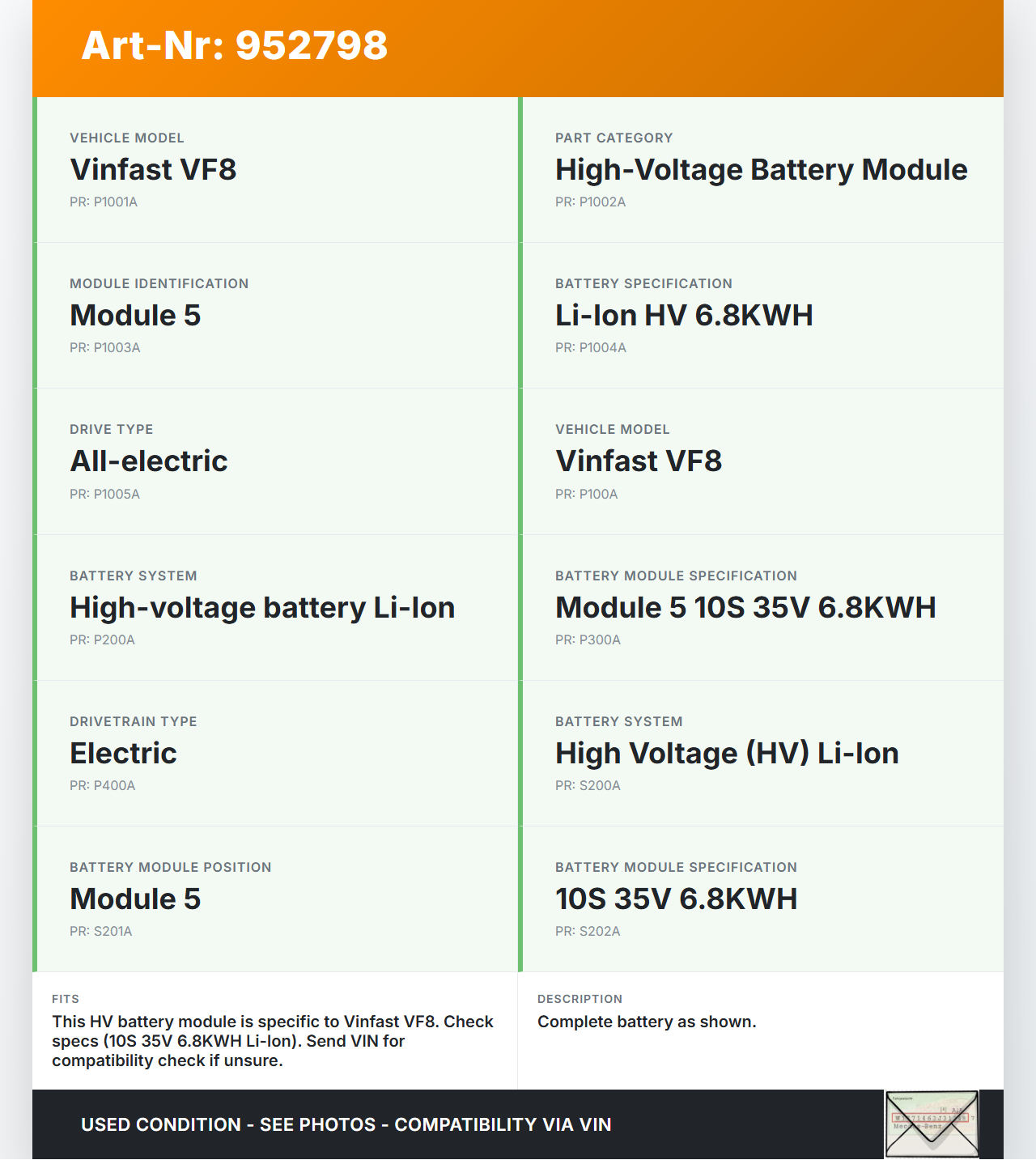This screenshot has width=1036, height=1160.
Task: Click the Electric drivetrain type value
Action: 123,754
